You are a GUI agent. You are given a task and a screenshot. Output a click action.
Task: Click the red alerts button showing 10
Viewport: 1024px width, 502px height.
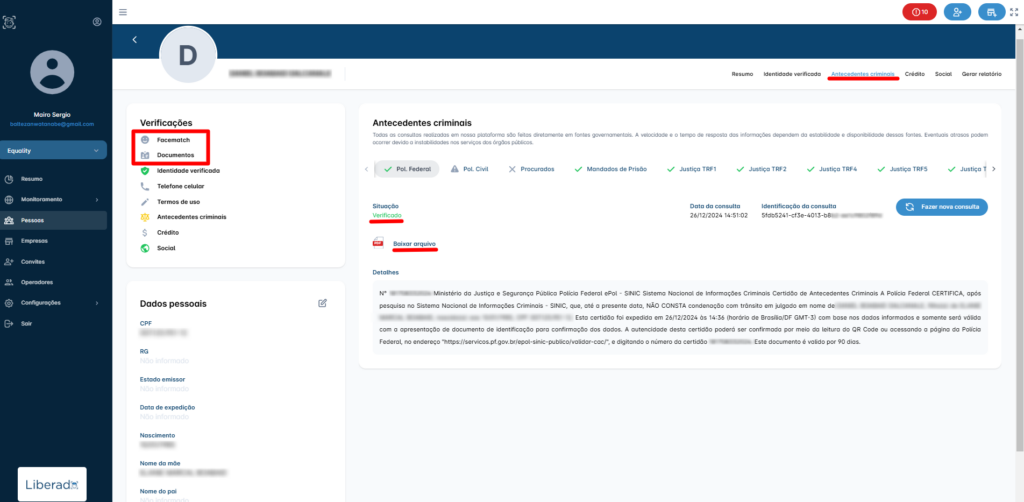[919, 12]
